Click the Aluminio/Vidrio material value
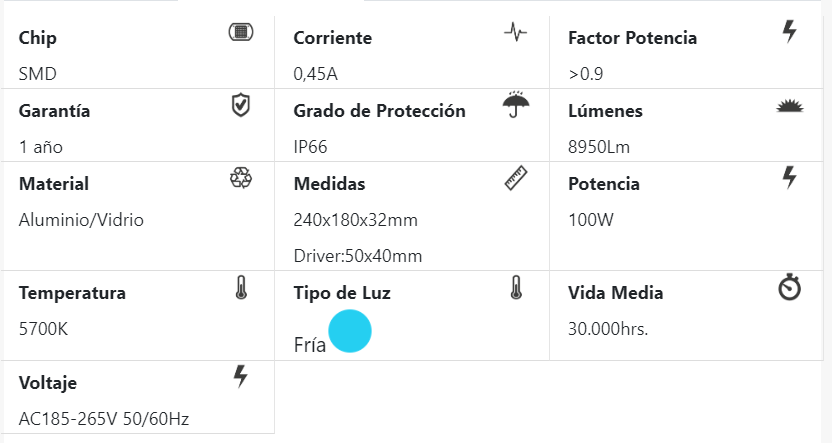Image resolution: width=832 pixels, height=443 pixels. coord(81,220)
